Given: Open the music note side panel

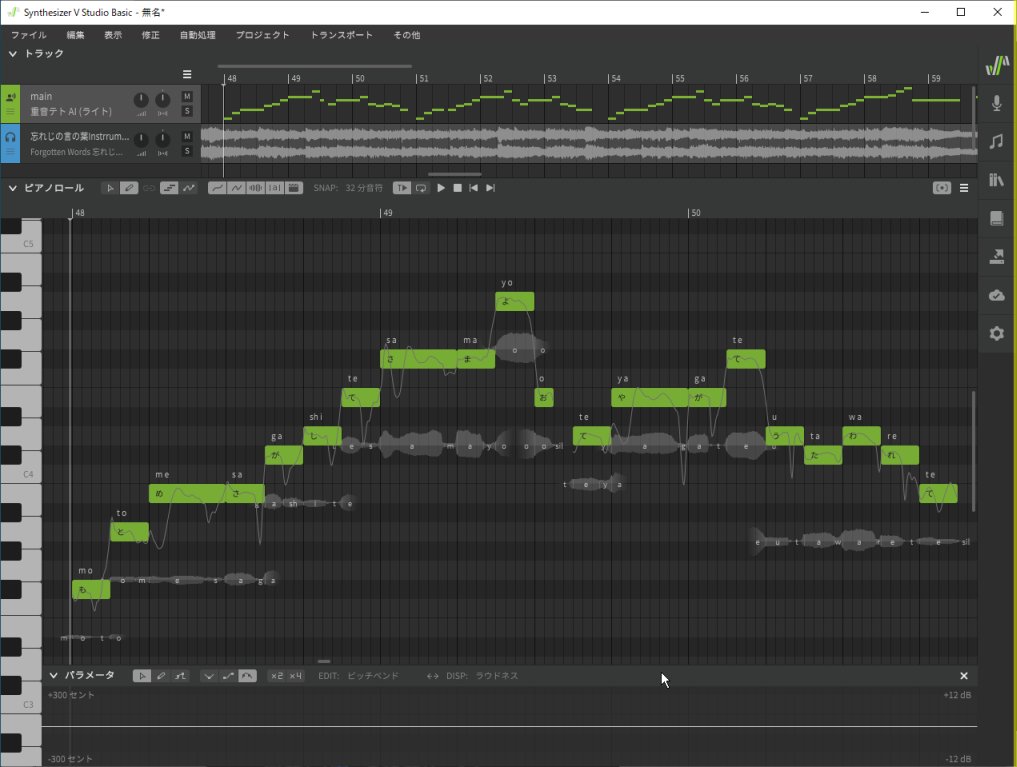Looking at the screenshot, I should pyautogui.click(x=997, y=141).
